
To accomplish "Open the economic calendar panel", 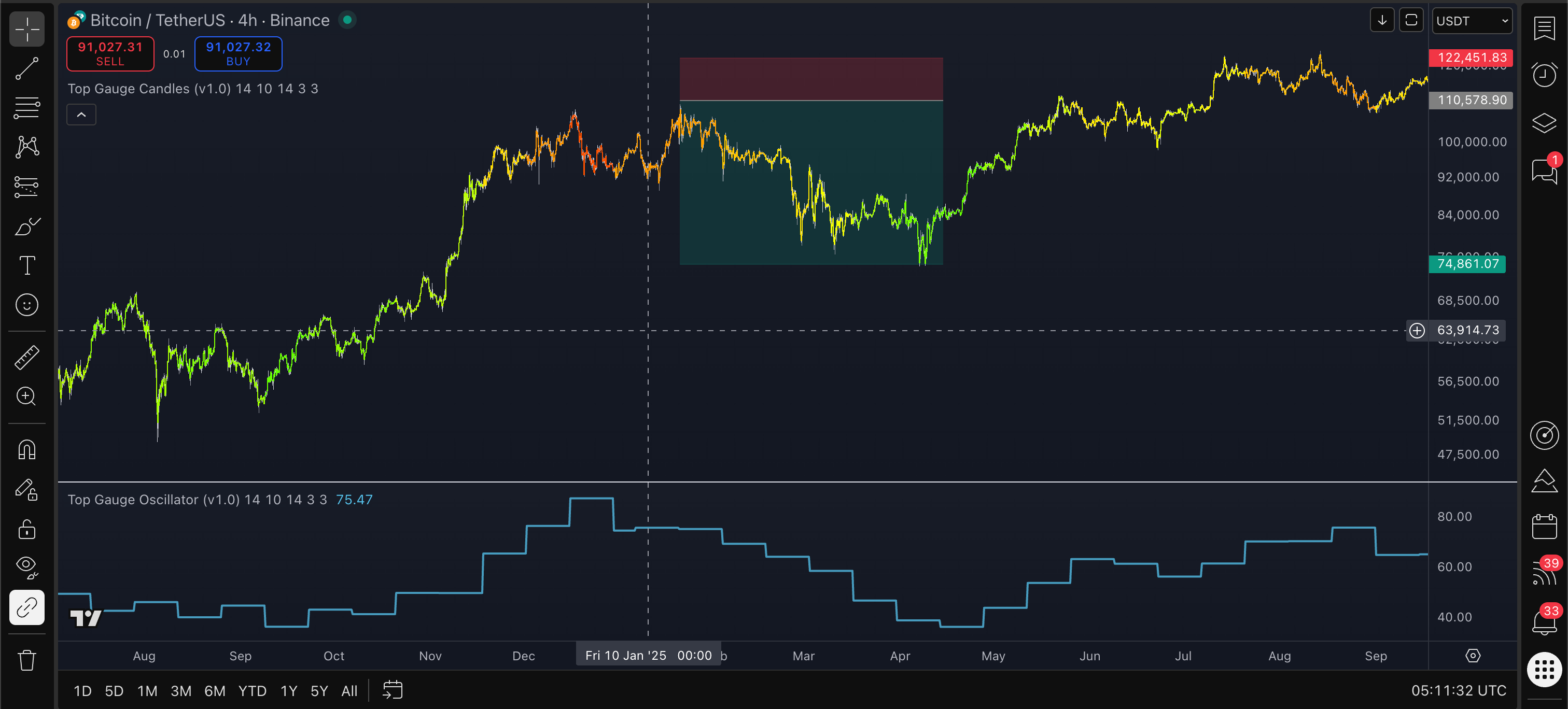I will 1544,527.
